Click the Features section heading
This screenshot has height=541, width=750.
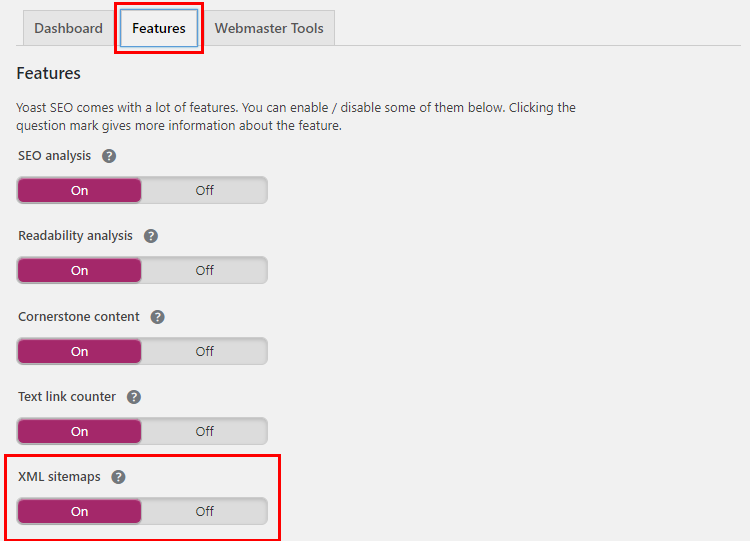(x=49, y=74)
